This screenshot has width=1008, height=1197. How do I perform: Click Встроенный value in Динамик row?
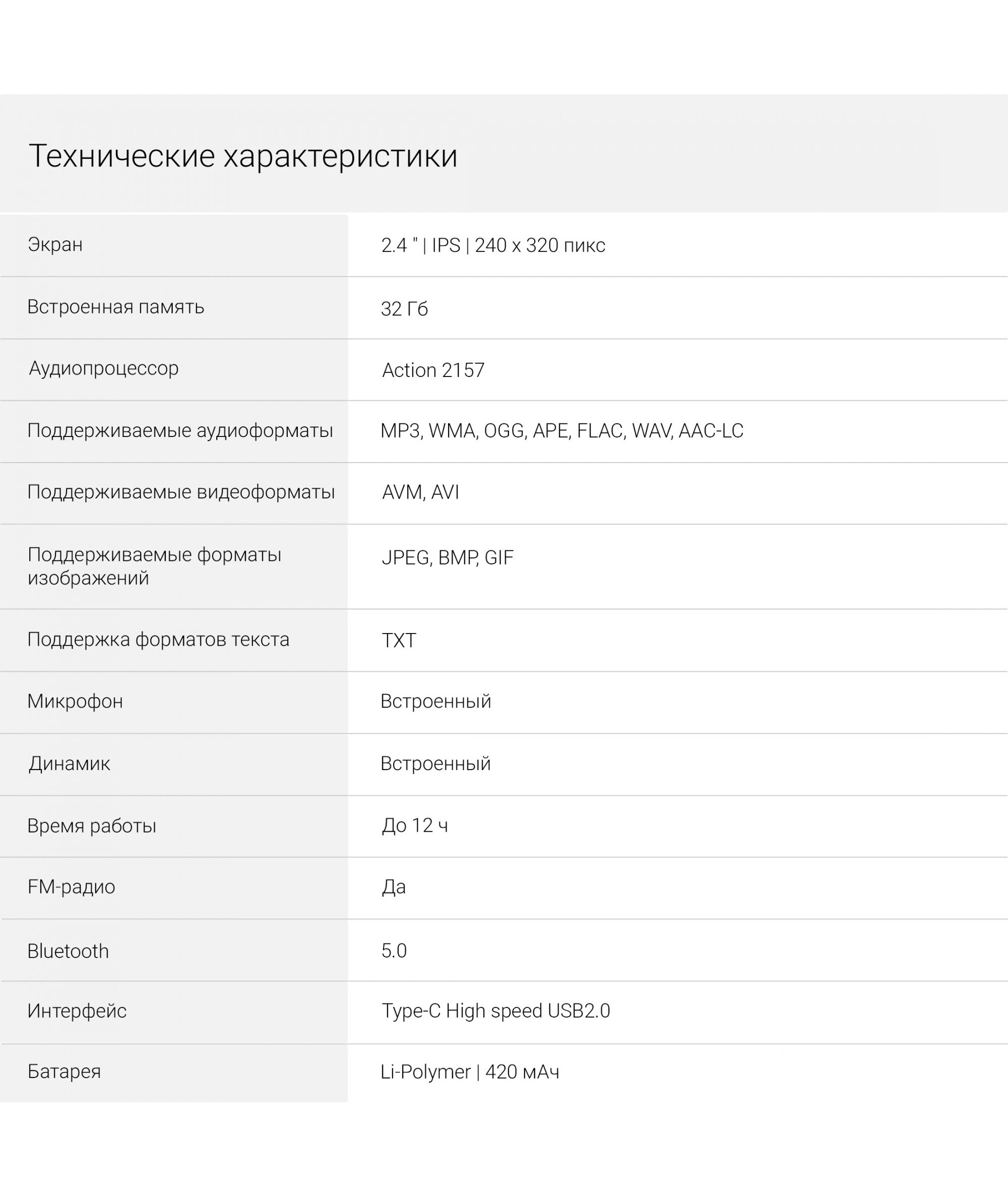[x=435, y=764]
